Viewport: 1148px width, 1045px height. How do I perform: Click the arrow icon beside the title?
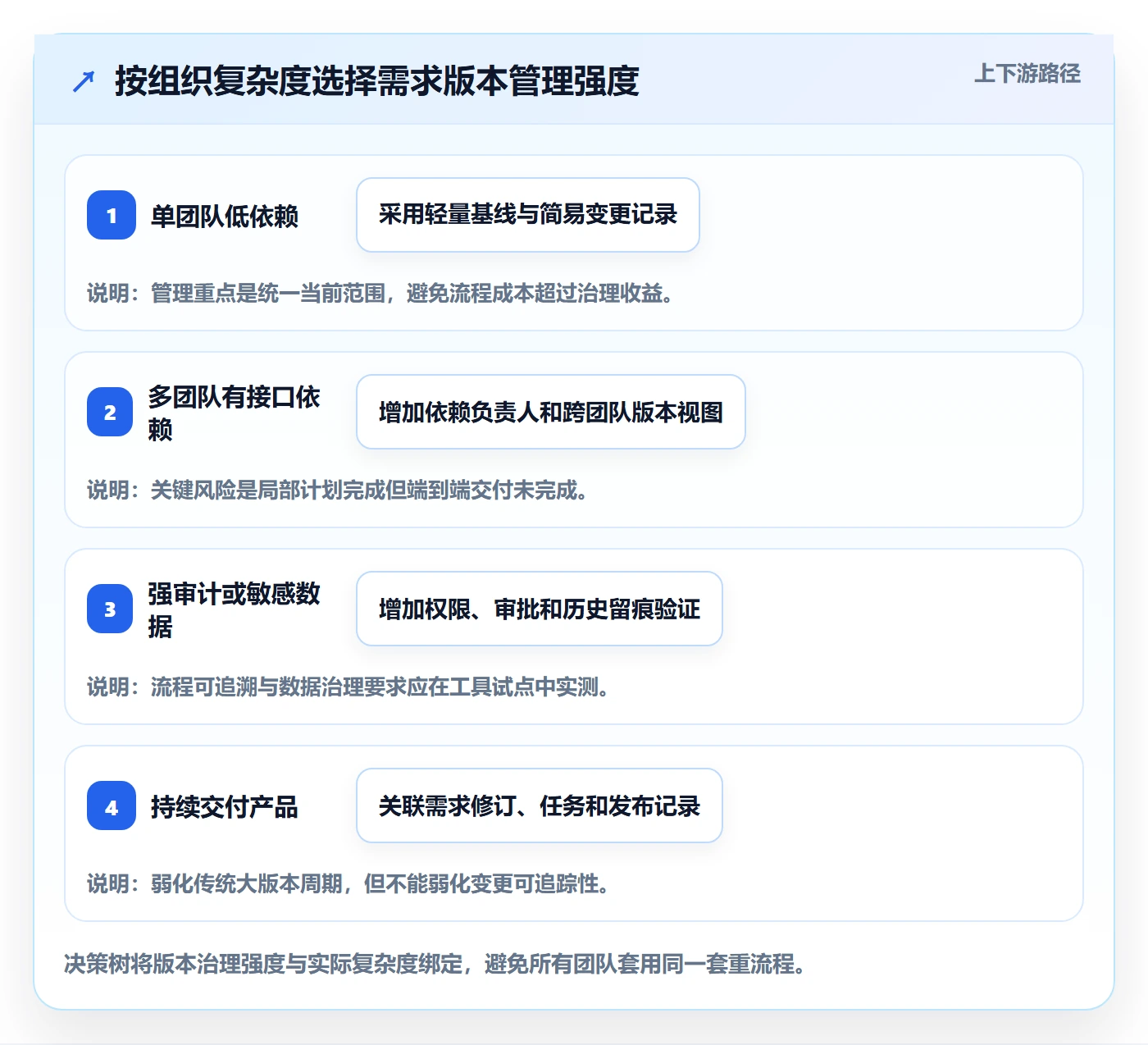[84, 81]
